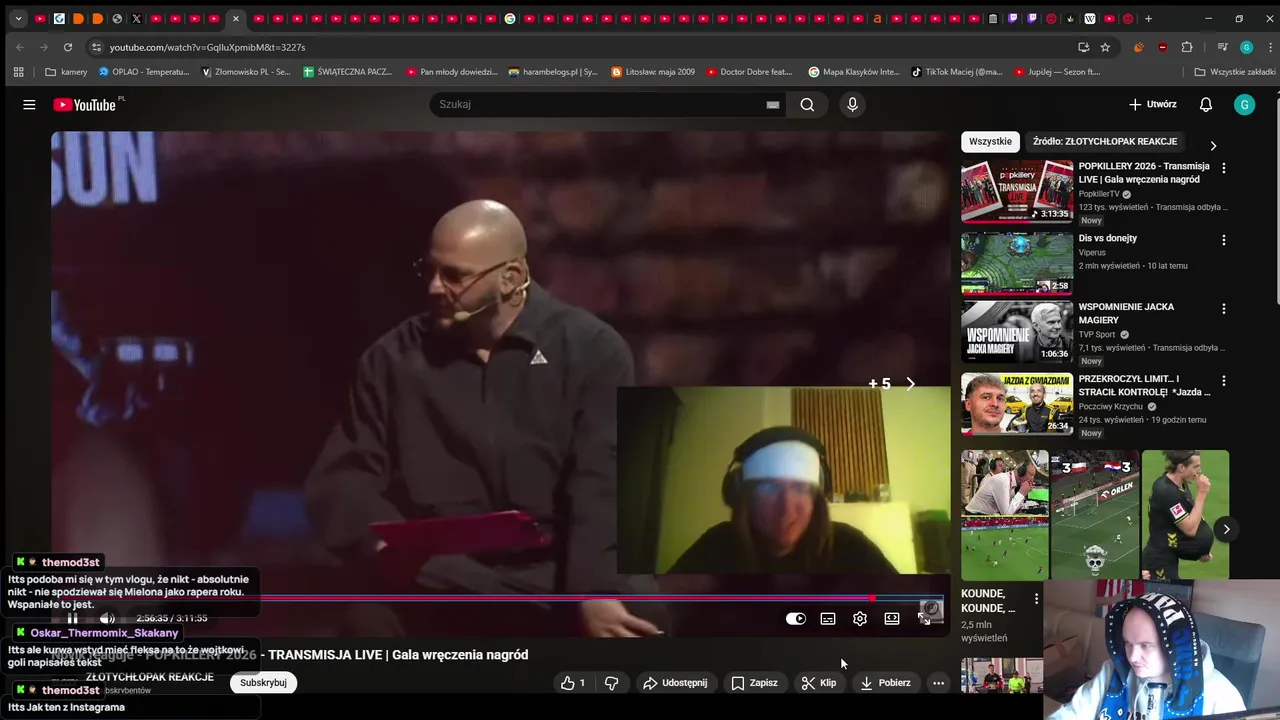Open options for POPKILLERY 2026 suggestion

tap(1223, 168)
